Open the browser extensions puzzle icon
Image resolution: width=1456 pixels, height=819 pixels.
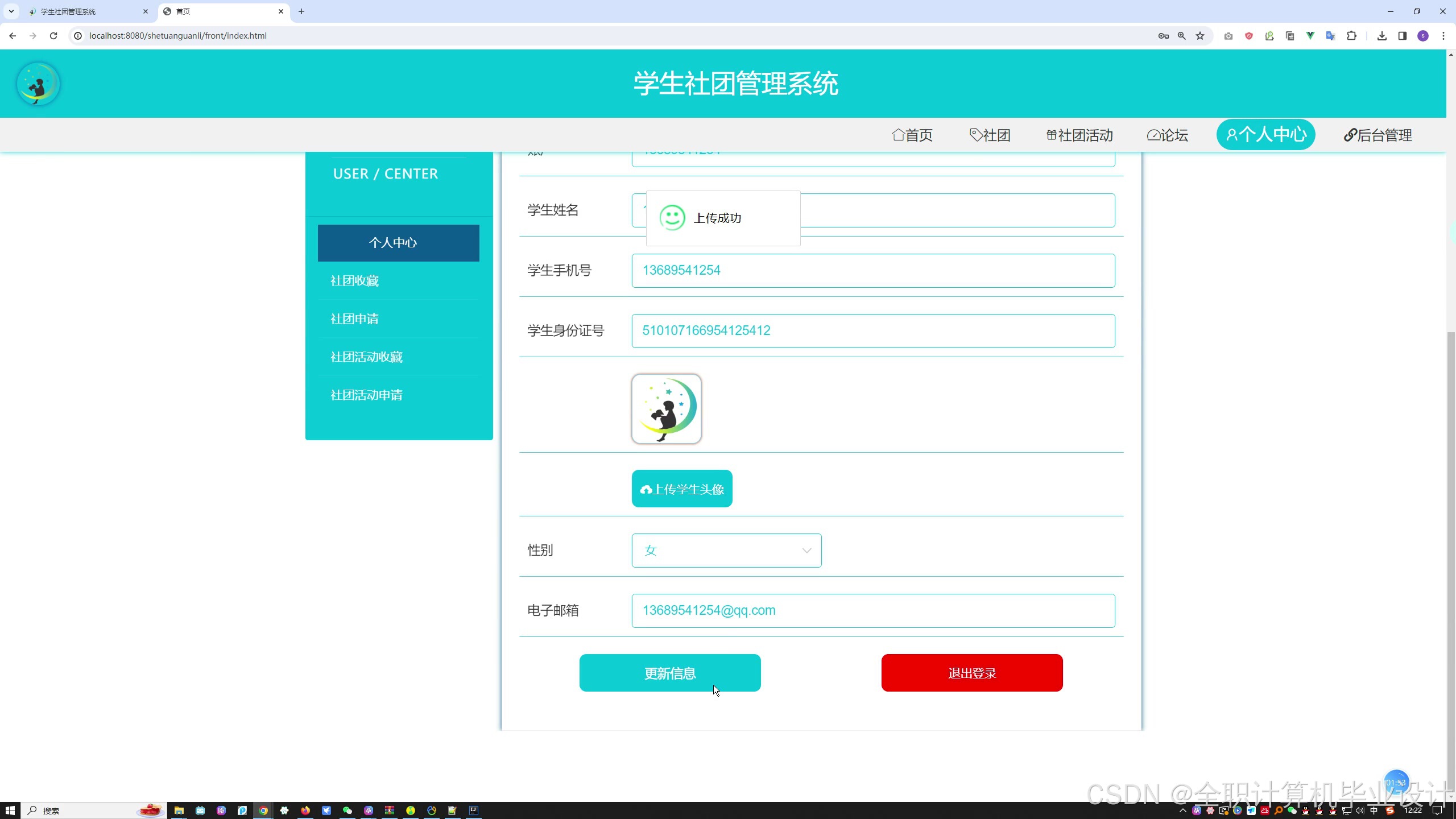[1351, 36]
